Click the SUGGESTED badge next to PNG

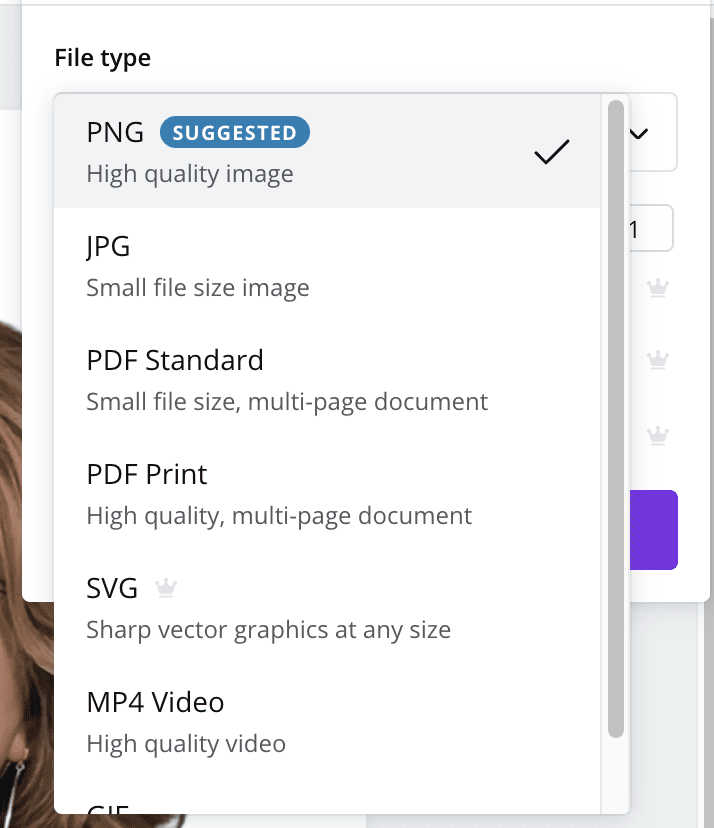pos(234,132)
